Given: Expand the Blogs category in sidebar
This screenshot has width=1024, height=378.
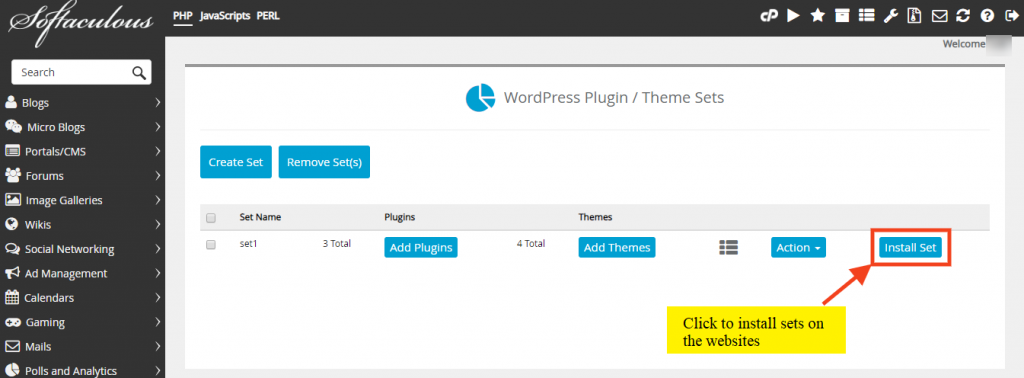Looking at the screenshot, I should 82,102.
